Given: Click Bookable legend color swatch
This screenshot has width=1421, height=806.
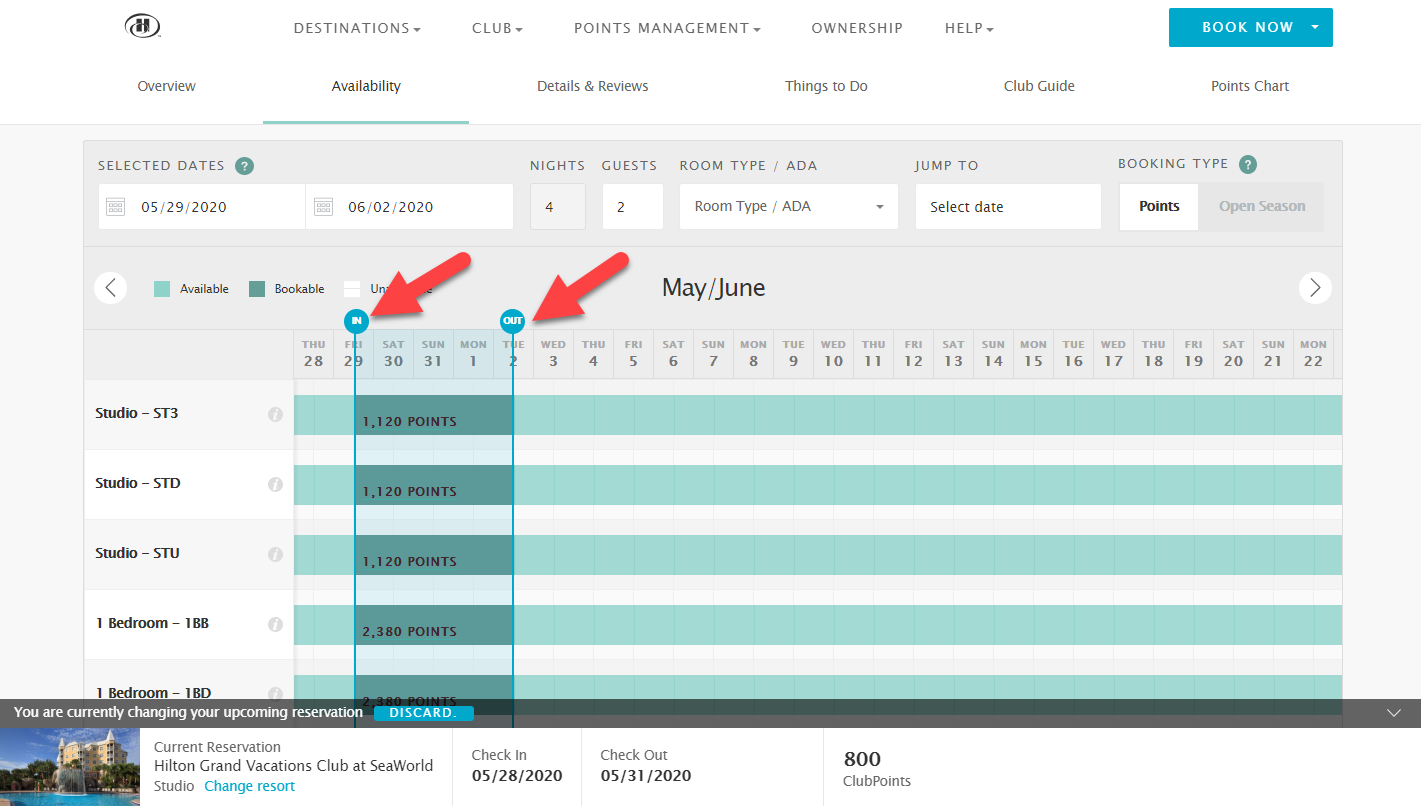Looking at the screenshot, I should 257,289.
